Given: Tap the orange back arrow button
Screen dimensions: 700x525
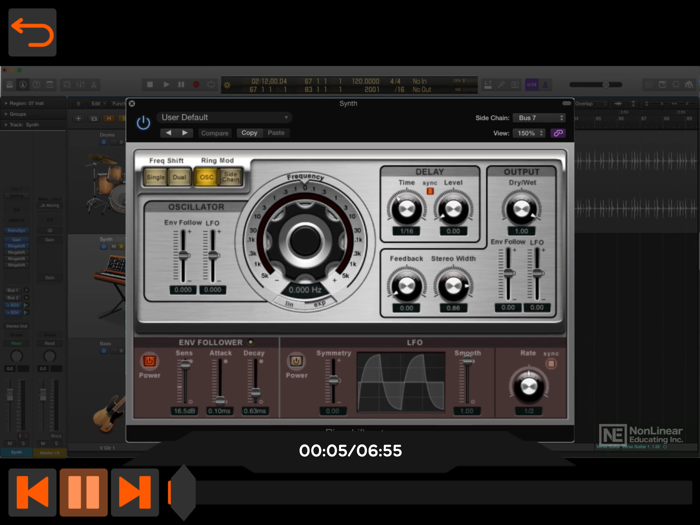Looking at the screenshot, I should pyautogui.click(x=32, y=32).
